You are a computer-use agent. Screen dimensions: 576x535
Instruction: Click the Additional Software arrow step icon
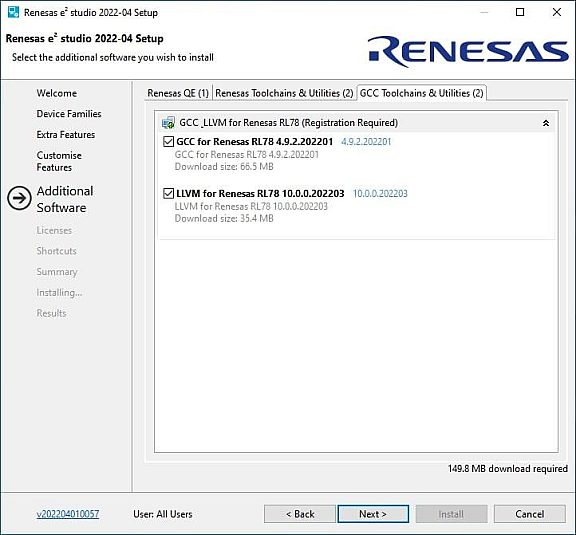[19, 198]
